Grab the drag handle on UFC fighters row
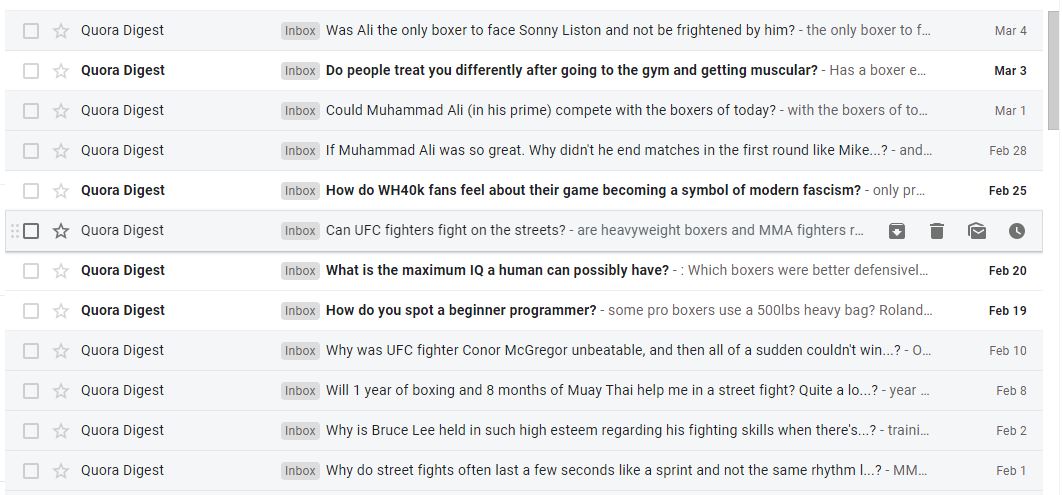The height and width of the screenshot is (495, 1062). (15, 231)
